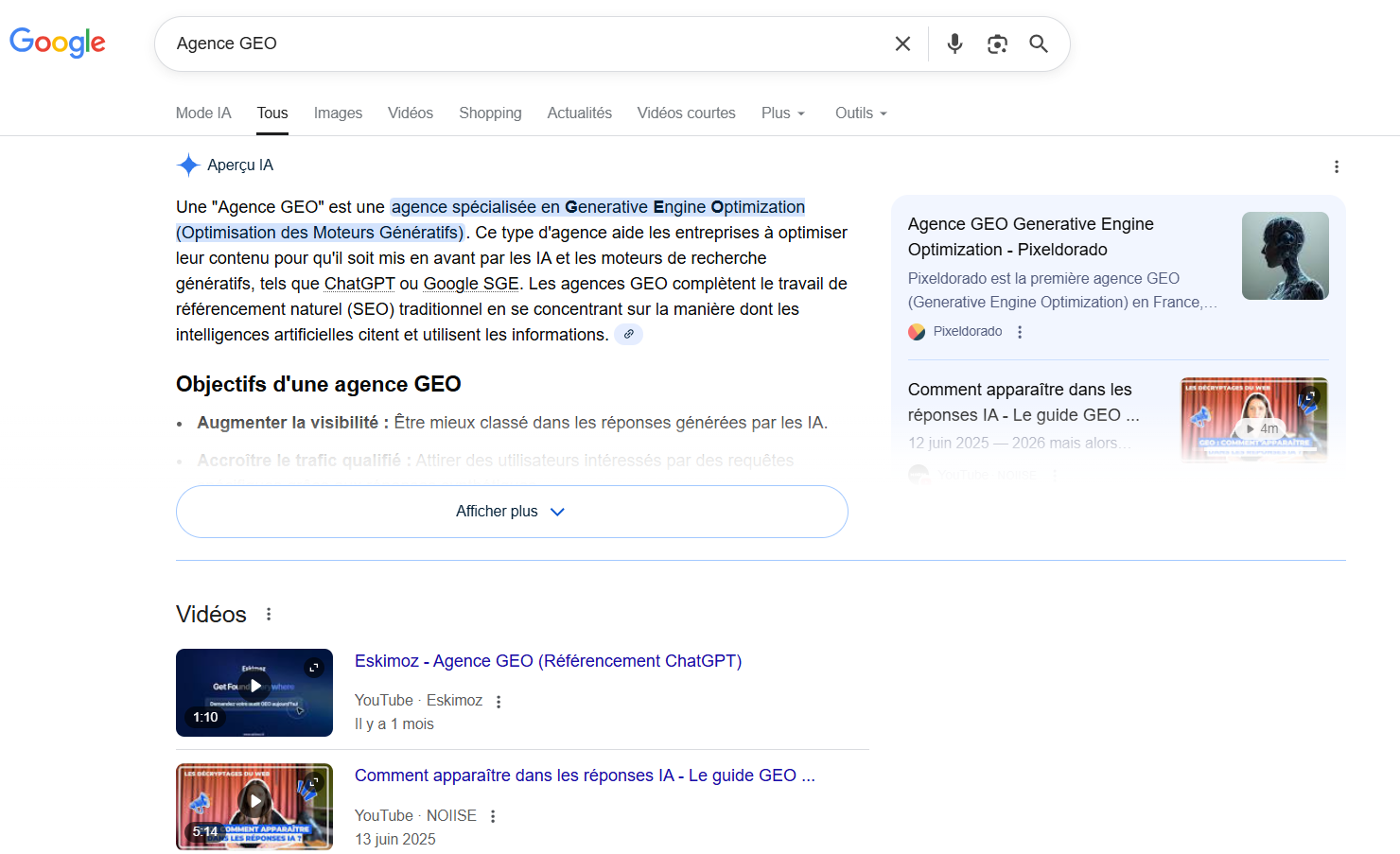Image resolution: width=1400 pixels, height=854 pixels.
Task: Click the source link chip icon after the overview paragraph
Action: tap(628, 334)
